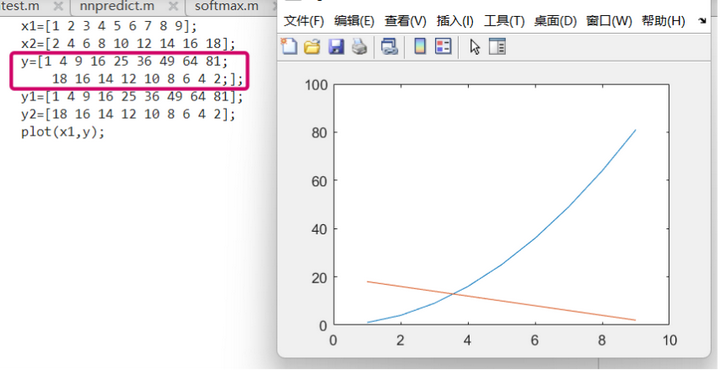
Task: Click the code line y=[1 4 9 16 25
Action: pyautogui.click(x=124, y=62)
